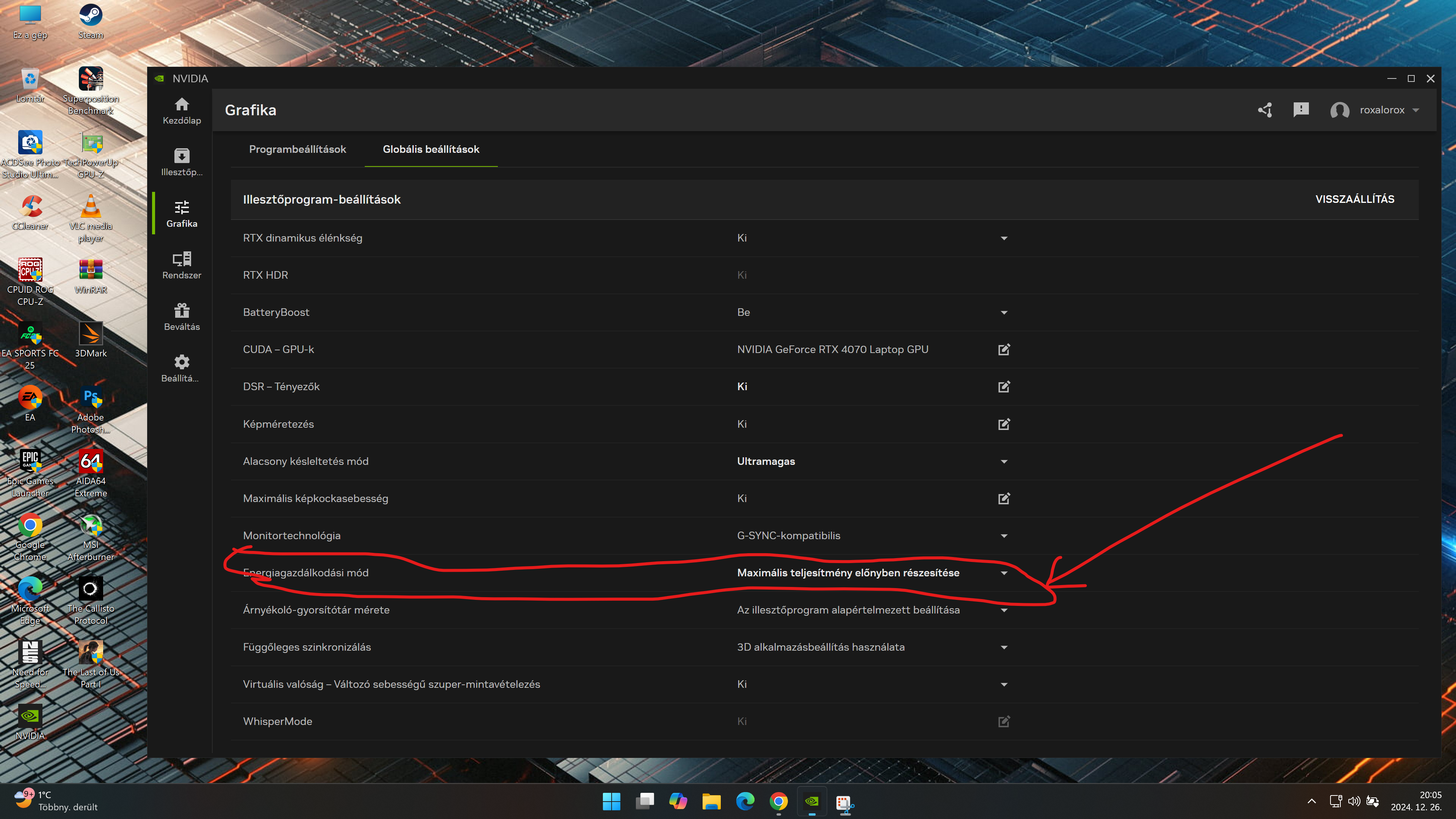Screen dimensions: 1456x819
Task: Open Steam desktop shortcut
Action: [x=91, y=22]
